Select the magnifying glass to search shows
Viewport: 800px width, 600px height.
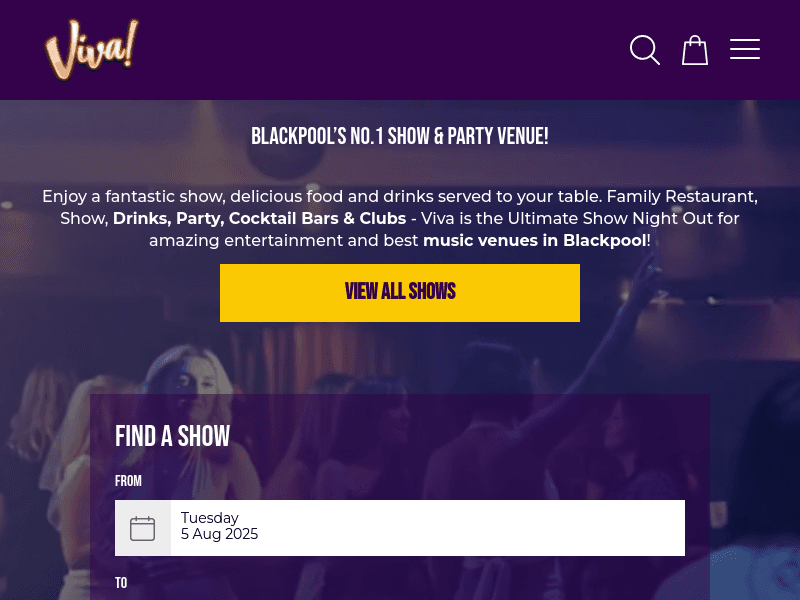click(645, 50)
